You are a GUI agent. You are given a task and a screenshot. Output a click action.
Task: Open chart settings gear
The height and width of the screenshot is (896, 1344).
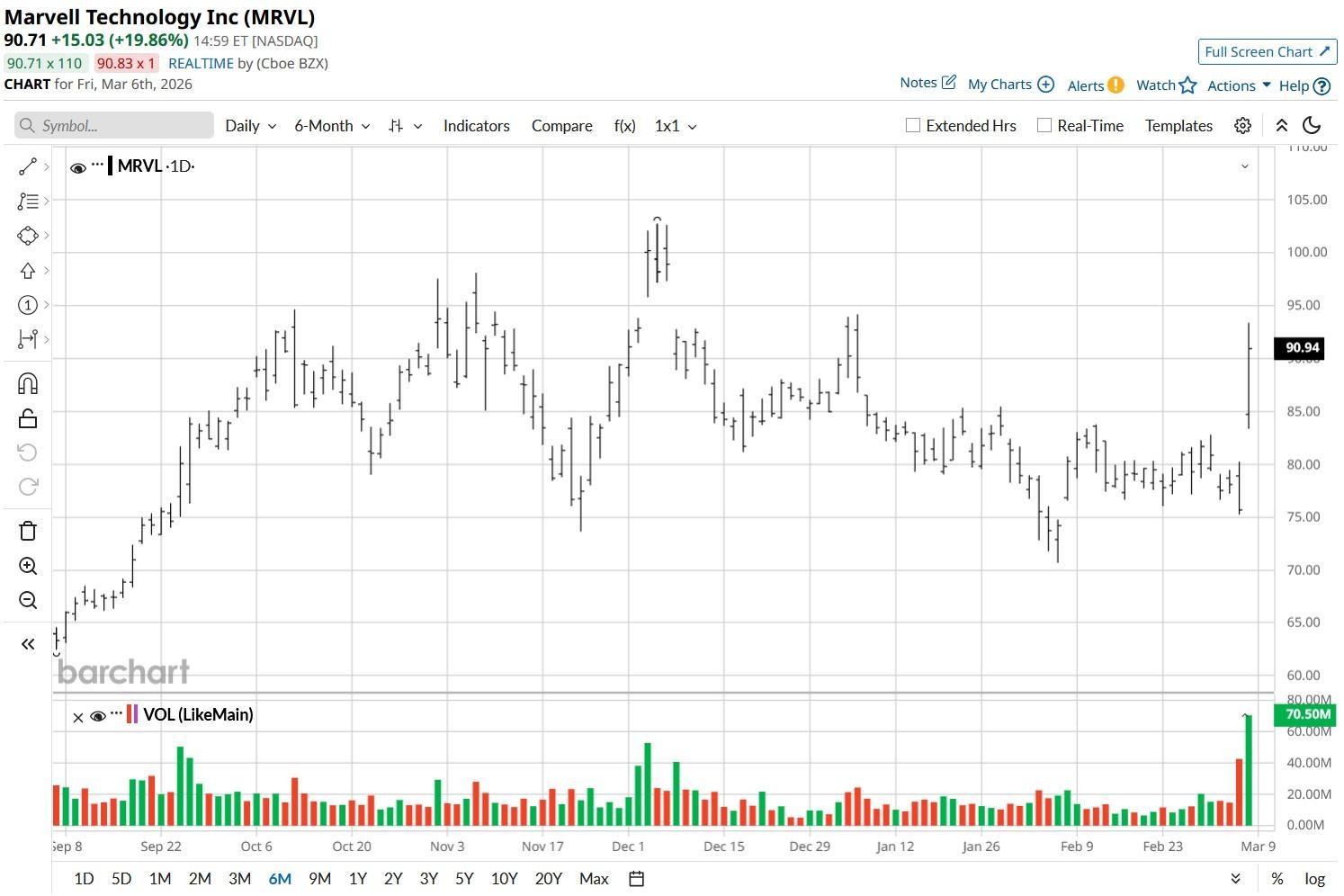tap(1242, 126)
